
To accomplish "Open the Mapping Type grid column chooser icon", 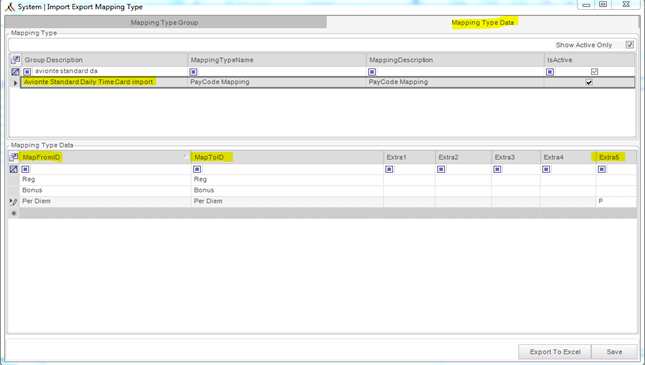I will (x=15, y=60).
